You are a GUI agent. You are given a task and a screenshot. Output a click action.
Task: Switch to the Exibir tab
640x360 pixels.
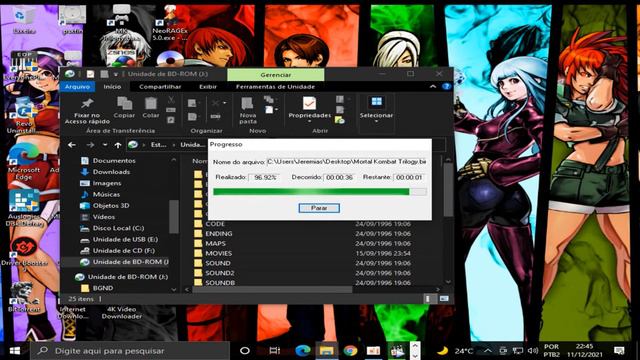[208, 87]
